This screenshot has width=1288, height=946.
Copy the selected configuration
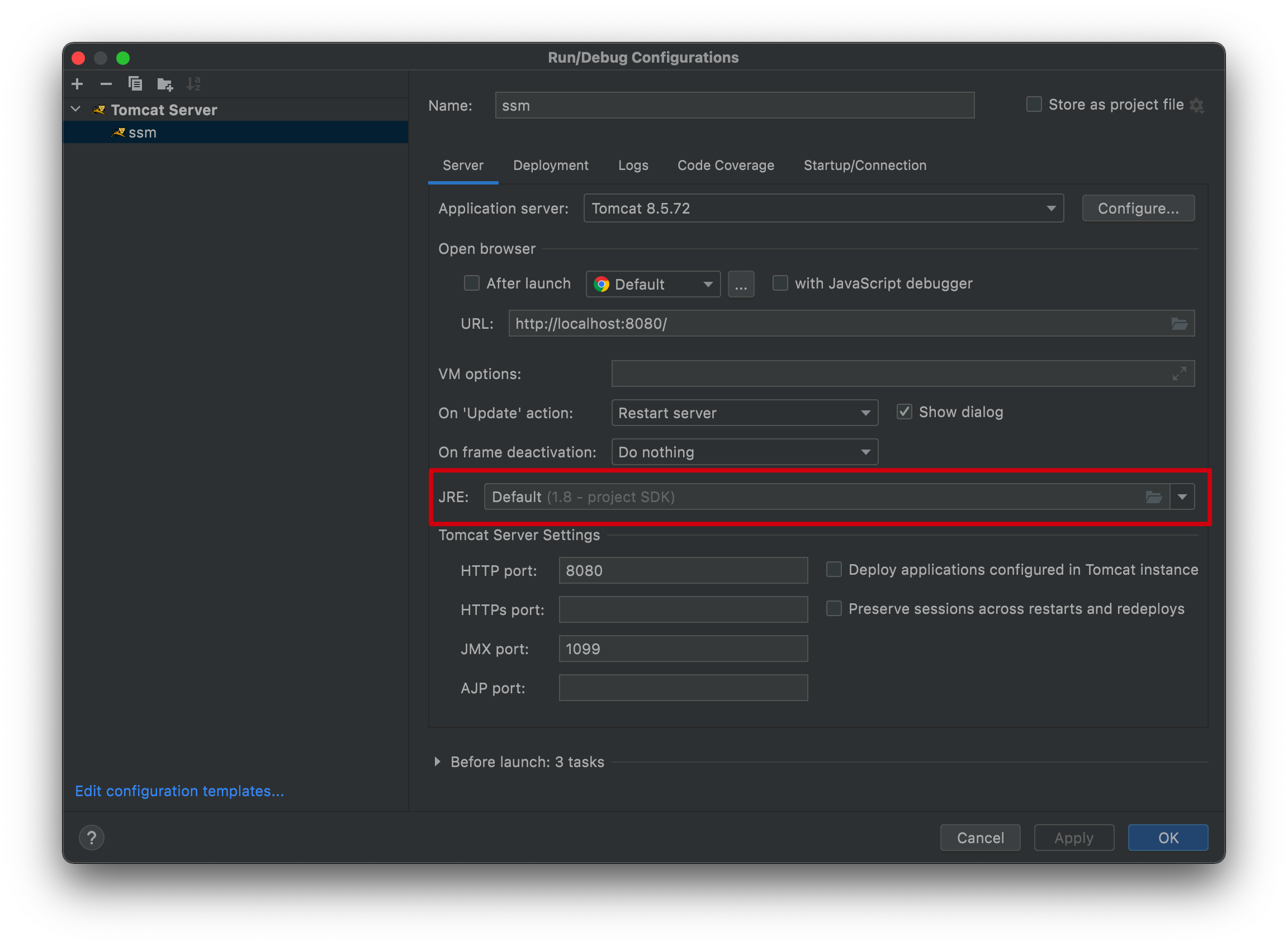[x=135, y=84]
